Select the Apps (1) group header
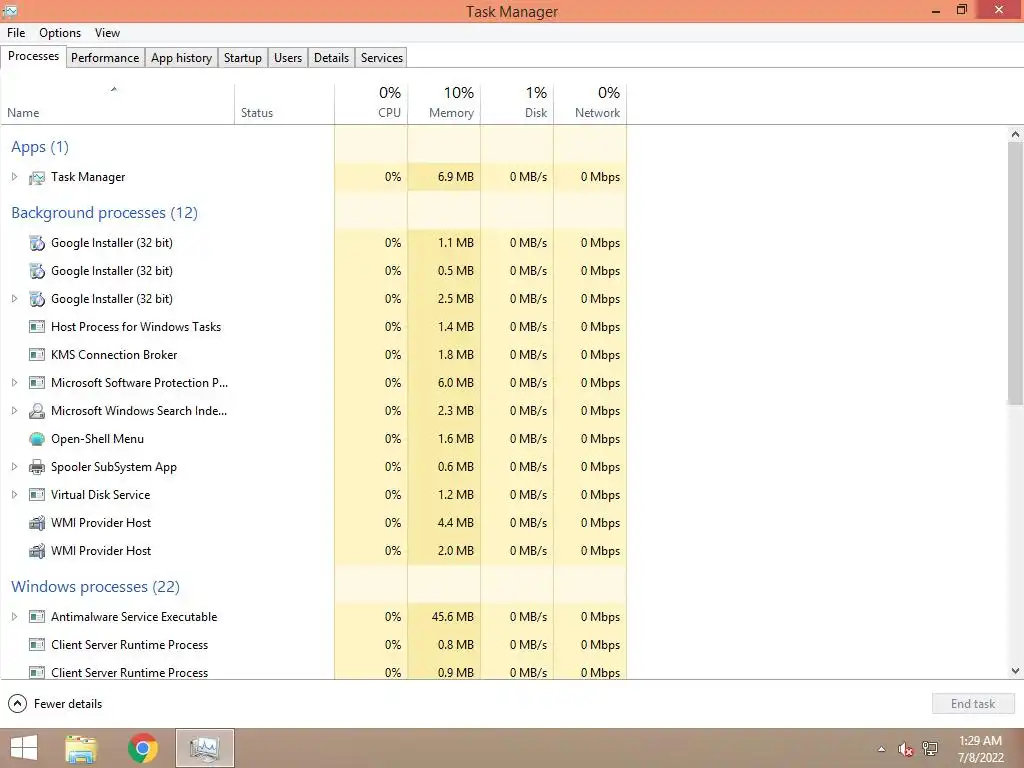 coord(40,147)
